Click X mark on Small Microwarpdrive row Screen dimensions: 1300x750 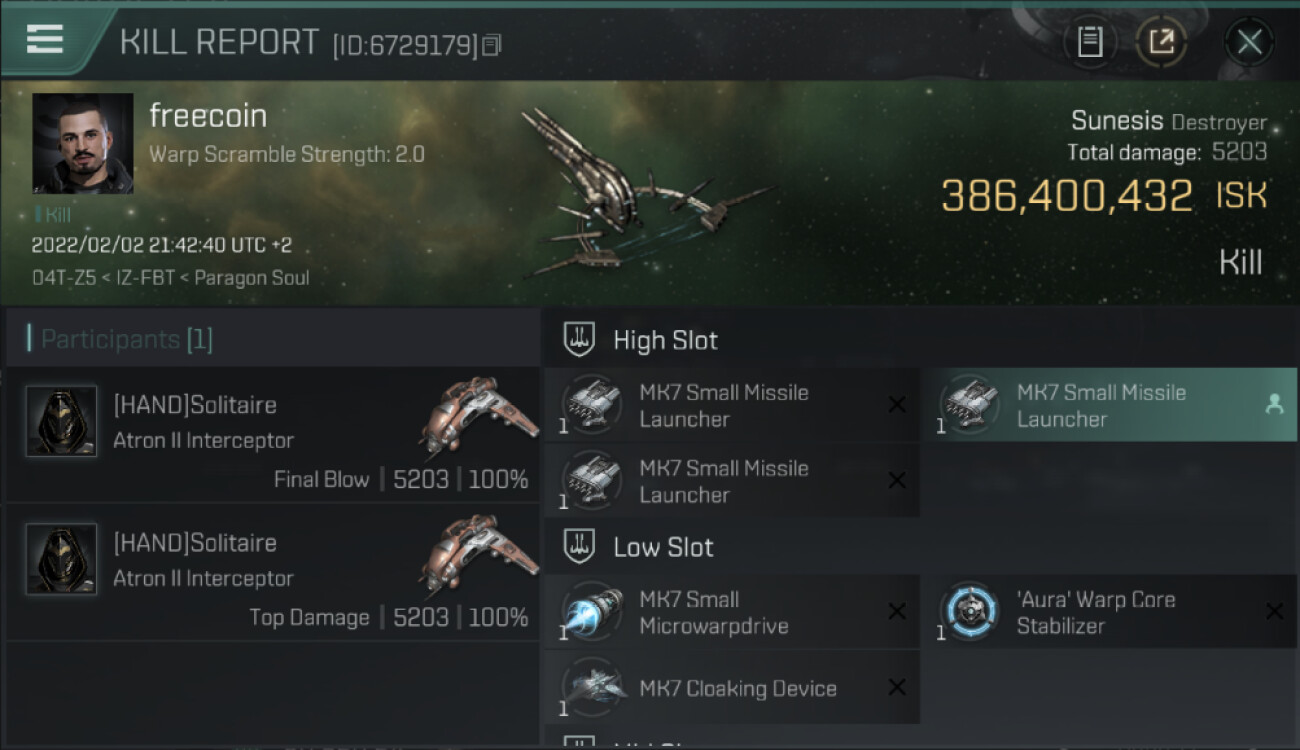pyautogui.click(x=897, y=611)
